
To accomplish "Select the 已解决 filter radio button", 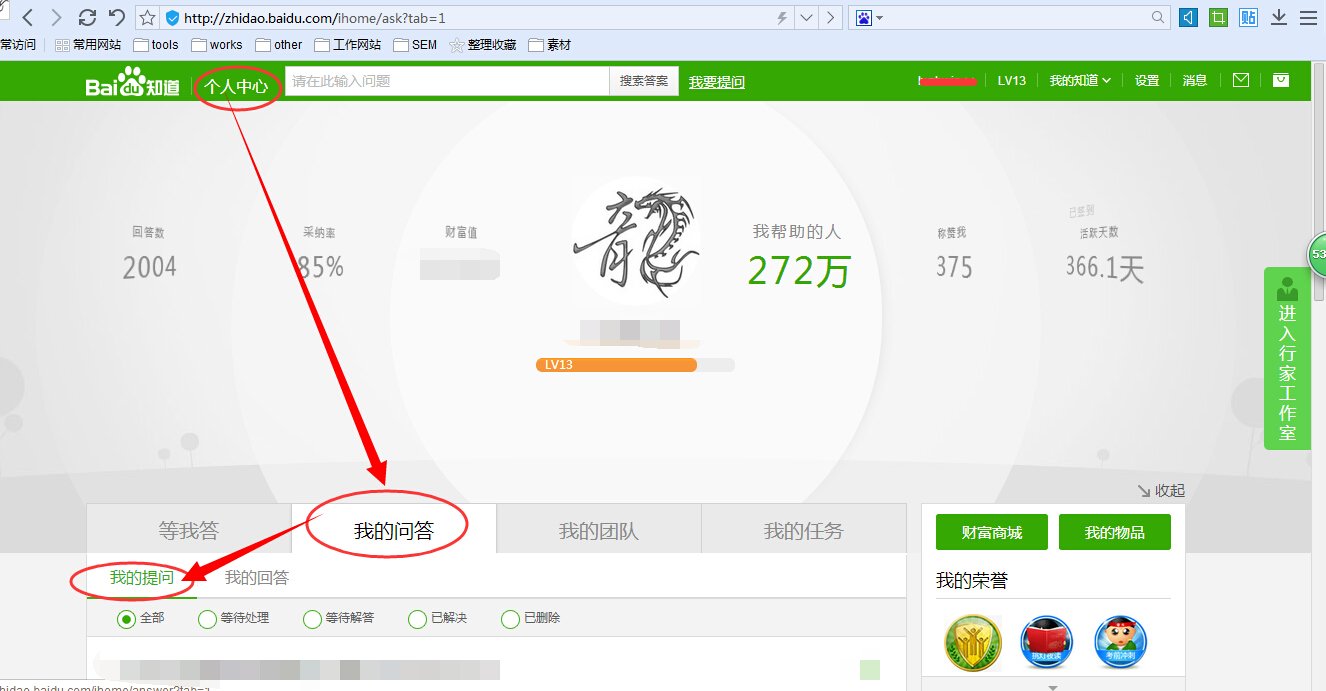I will pos(416,618).
